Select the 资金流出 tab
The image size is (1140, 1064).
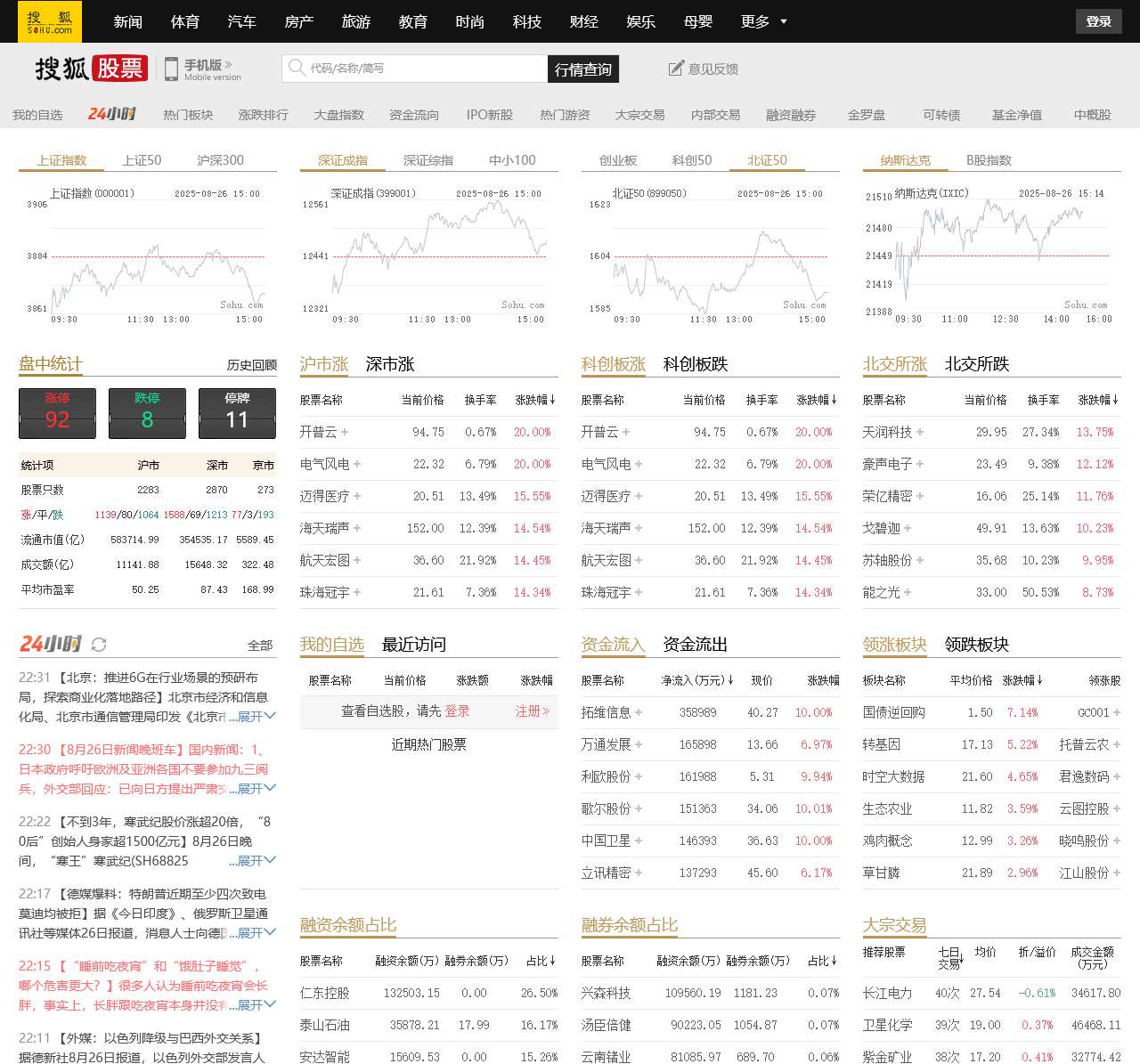(x=695, y=645)
